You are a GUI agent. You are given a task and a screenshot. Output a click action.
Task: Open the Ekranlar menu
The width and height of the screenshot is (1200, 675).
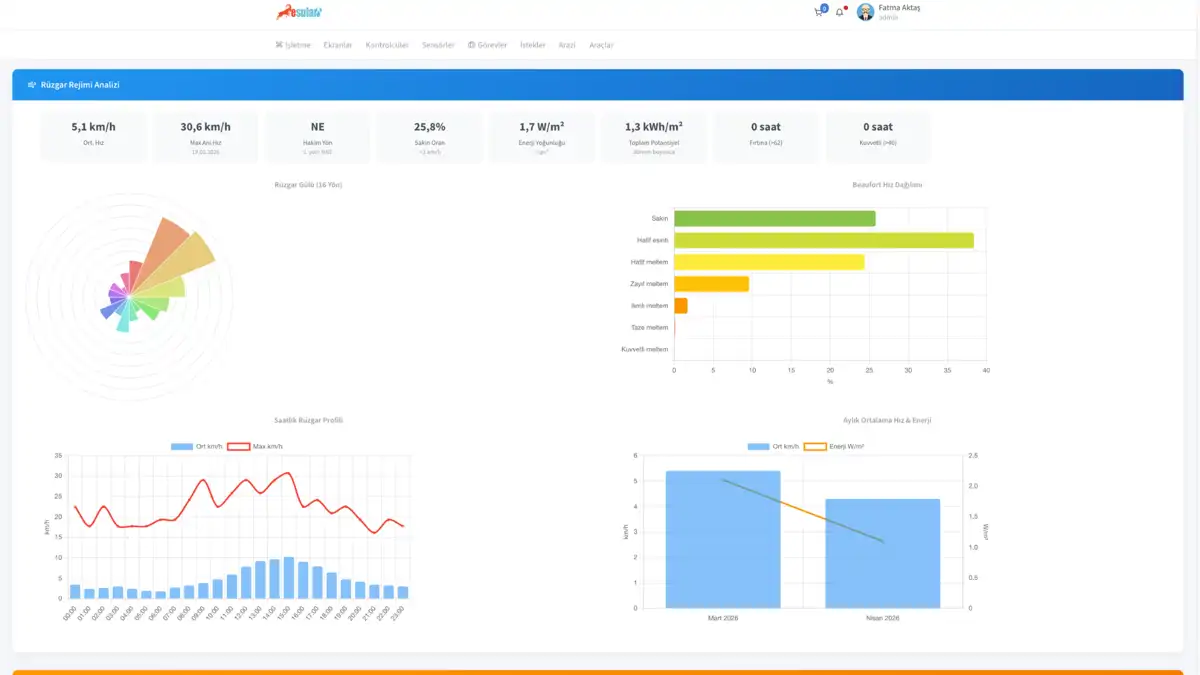pyautogui.click(x=338, y=45)
